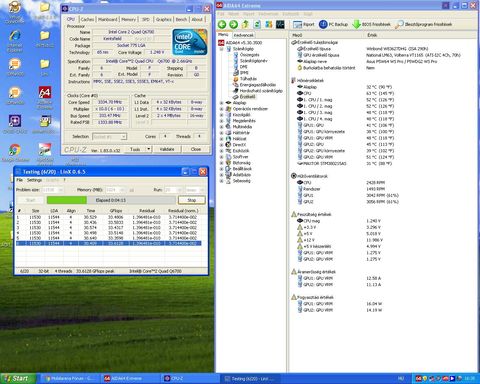
Task: Switch to Testing LinX taskbar button
Action: (x=249, y=379)
